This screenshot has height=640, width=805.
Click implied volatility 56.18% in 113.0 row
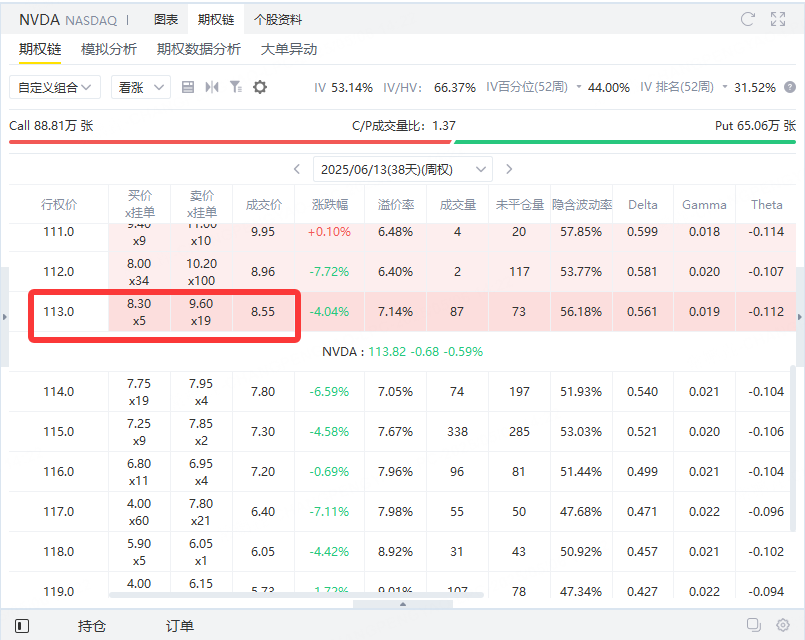click(581, 312)
